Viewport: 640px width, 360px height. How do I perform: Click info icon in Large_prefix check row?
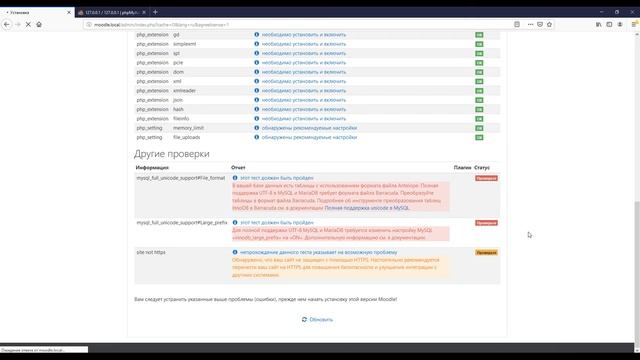[235, 223]
